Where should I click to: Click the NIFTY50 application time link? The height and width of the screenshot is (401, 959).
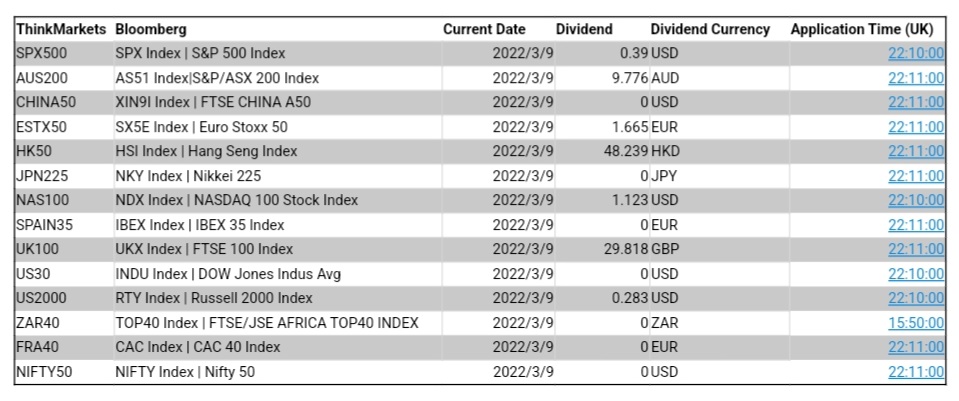tap(915, 372)
